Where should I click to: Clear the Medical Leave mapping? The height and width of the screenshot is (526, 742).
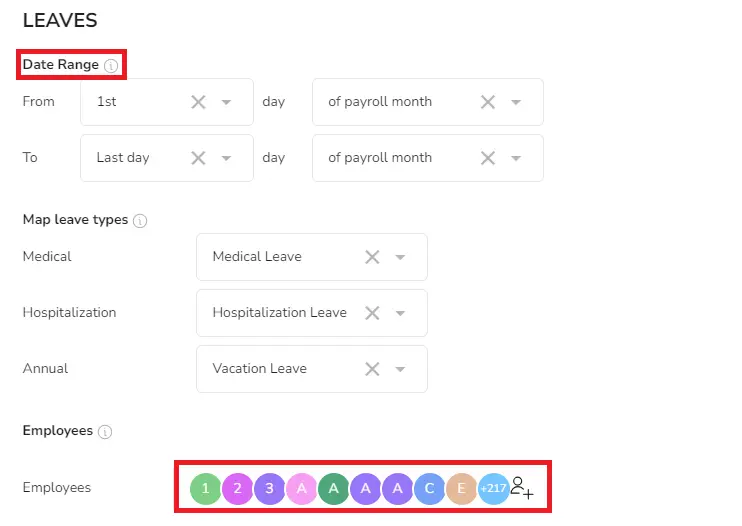click(372, 257)
